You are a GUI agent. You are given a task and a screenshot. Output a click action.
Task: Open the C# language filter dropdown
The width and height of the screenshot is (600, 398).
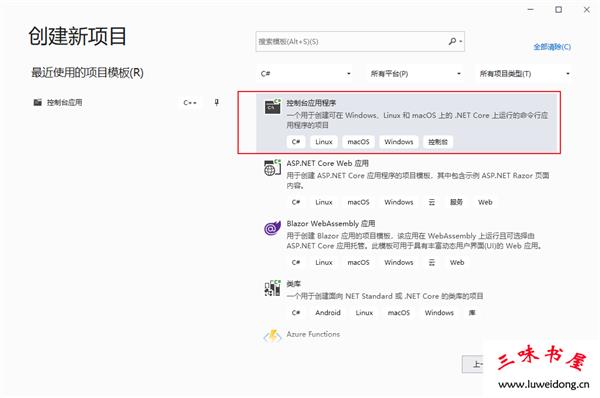click(305, 73)
